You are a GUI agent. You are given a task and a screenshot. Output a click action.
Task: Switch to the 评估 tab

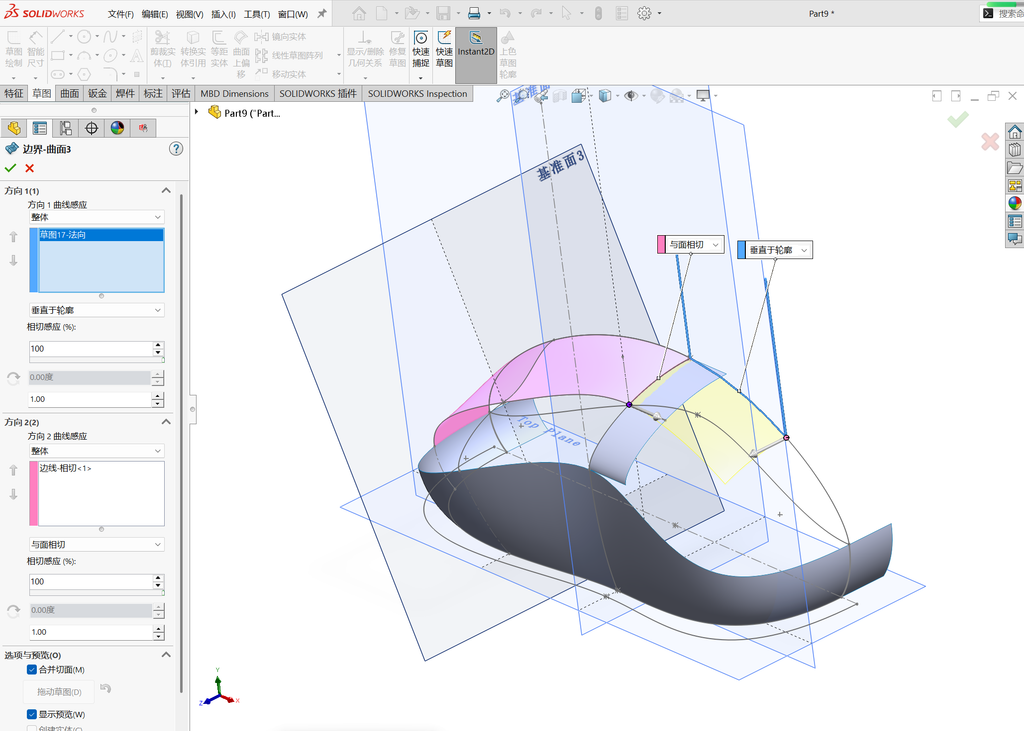181,93
